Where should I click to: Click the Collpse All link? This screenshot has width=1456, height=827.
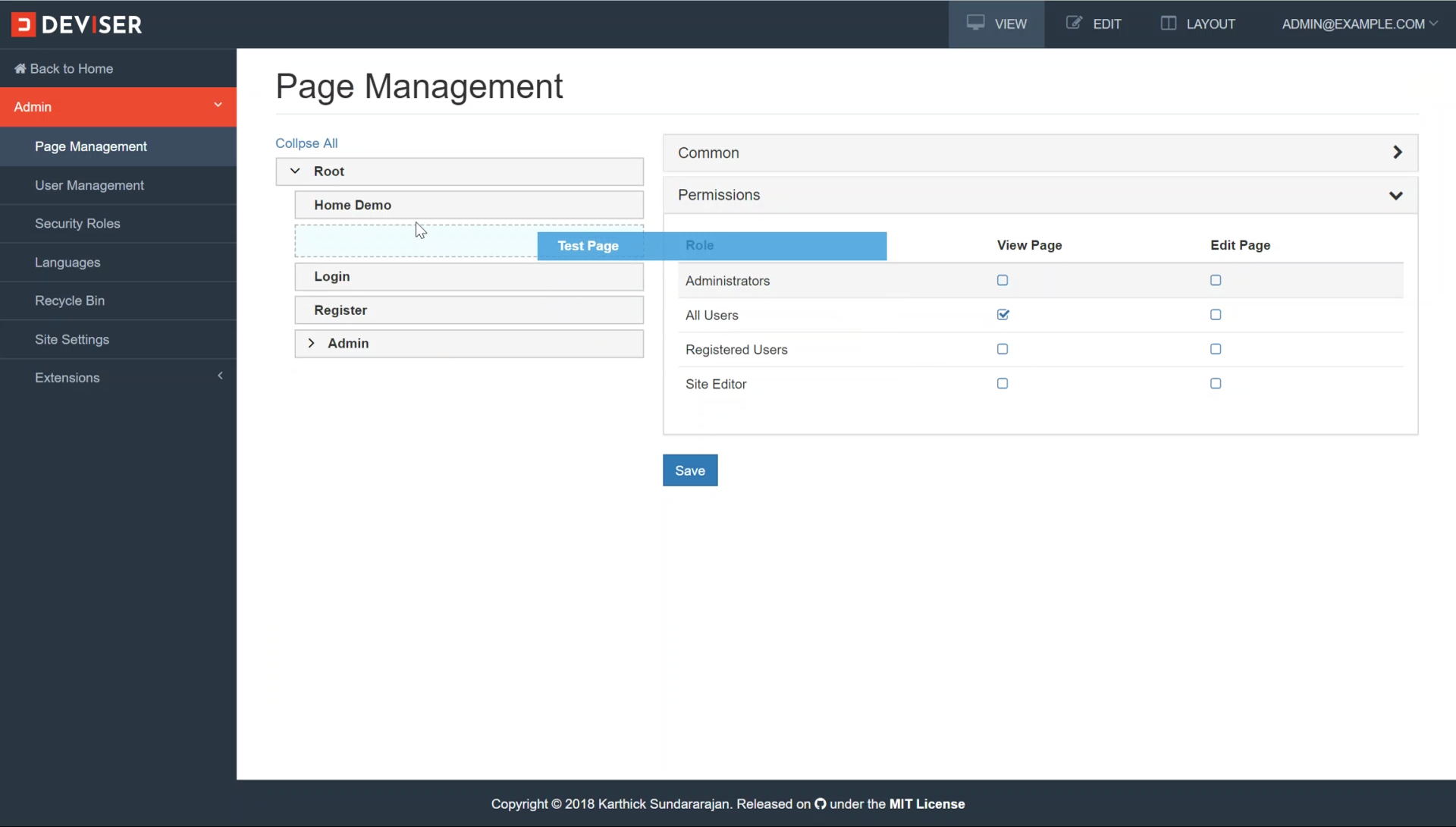[x=306, y=143]
